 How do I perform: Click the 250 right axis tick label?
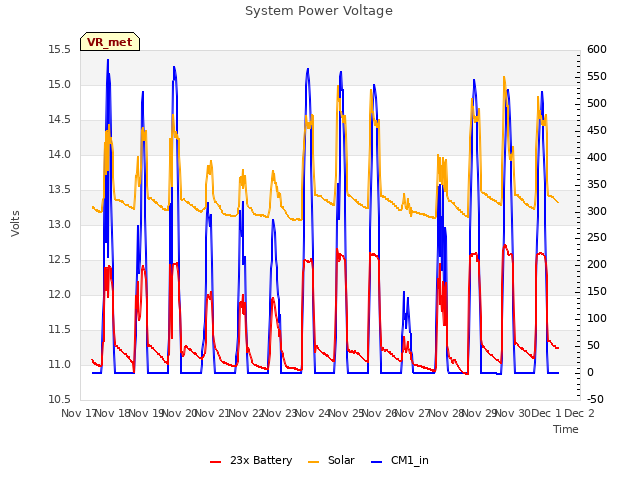597,238
